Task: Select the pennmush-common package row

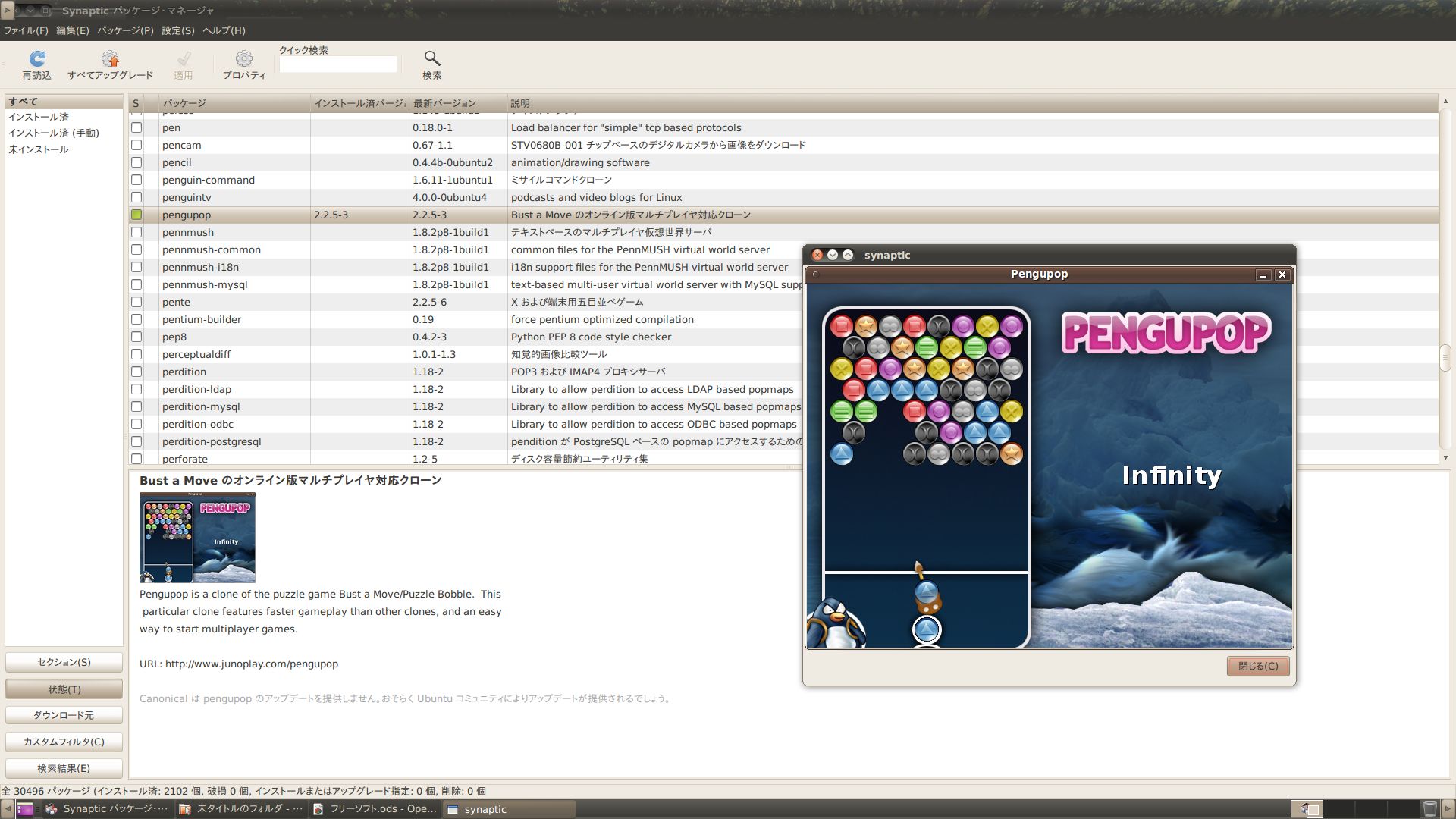Action: [x=466, y=249]
